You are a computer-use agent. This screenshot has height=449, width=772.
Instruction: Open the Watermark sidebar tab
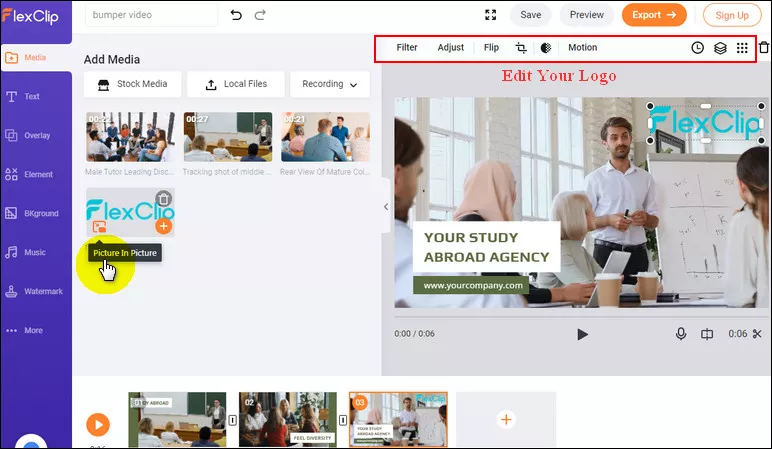[36, 291]
